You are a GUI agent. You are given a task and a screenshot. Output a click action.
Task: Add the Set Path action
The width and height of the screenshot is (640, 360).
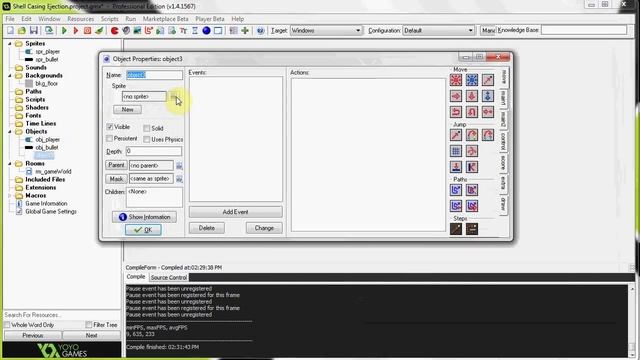[456, 190]
